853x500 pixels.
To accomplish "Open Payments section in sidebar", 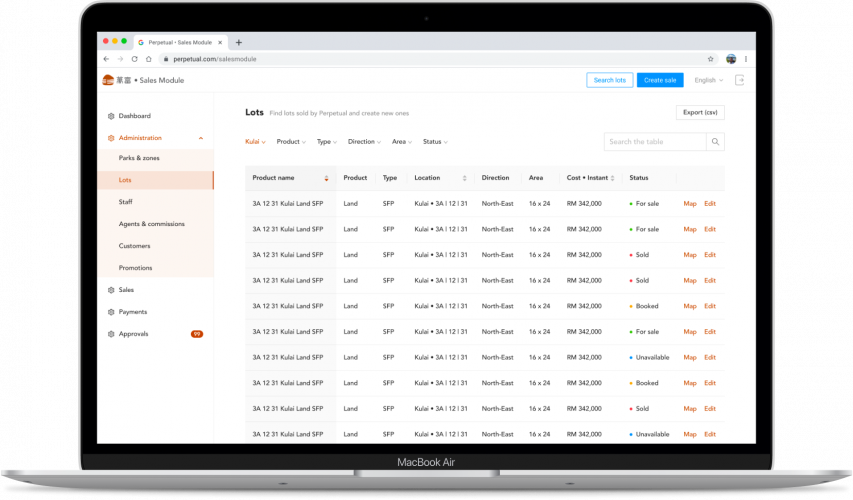I will [133, 312].
